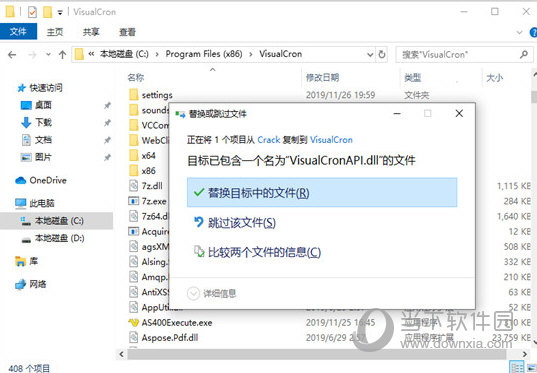Minimize the replace or skip dialog

pyautogui.click(x=397, y=113)
